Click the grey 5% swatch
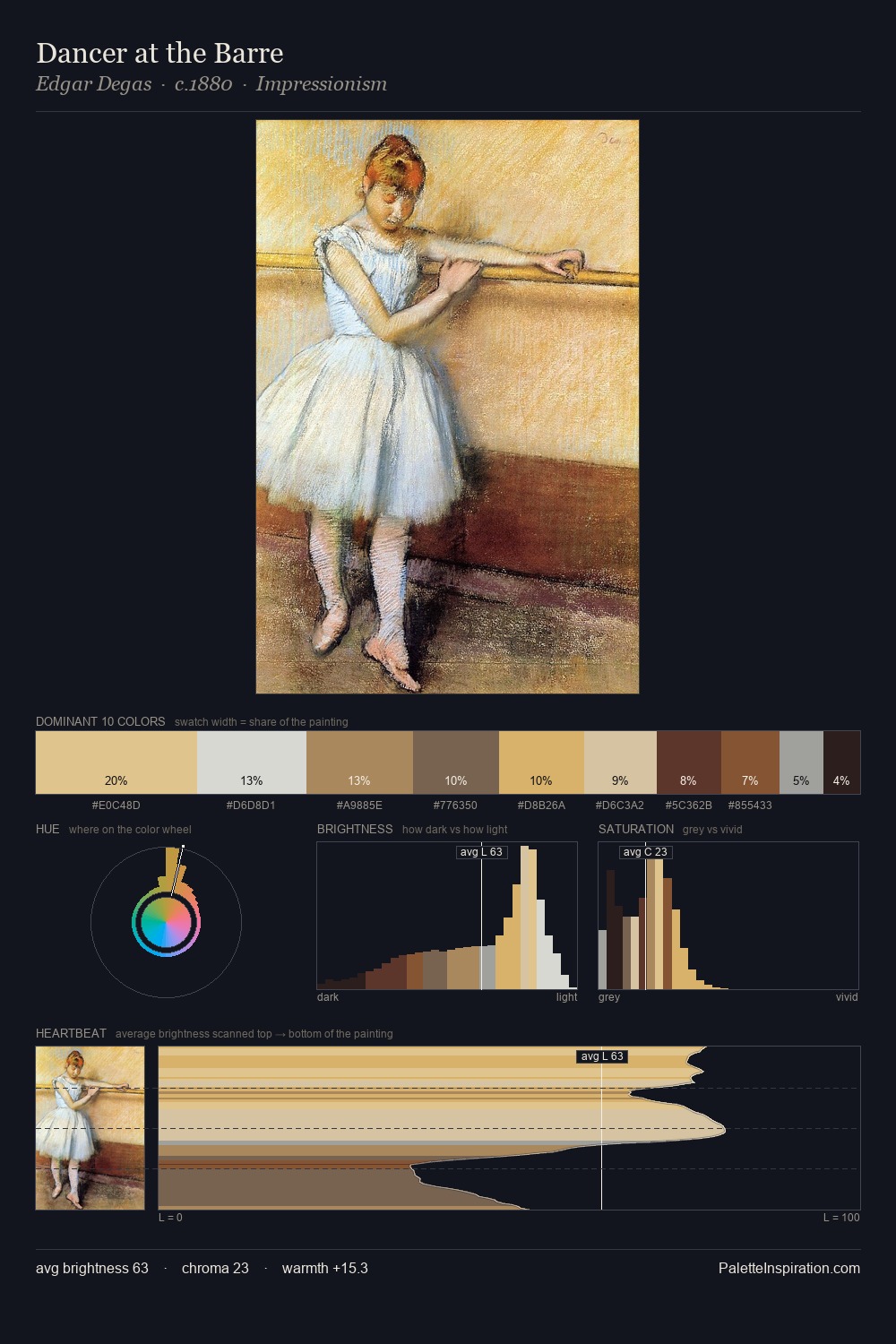This screenshot has width=896, height=1344. point(801,762)
